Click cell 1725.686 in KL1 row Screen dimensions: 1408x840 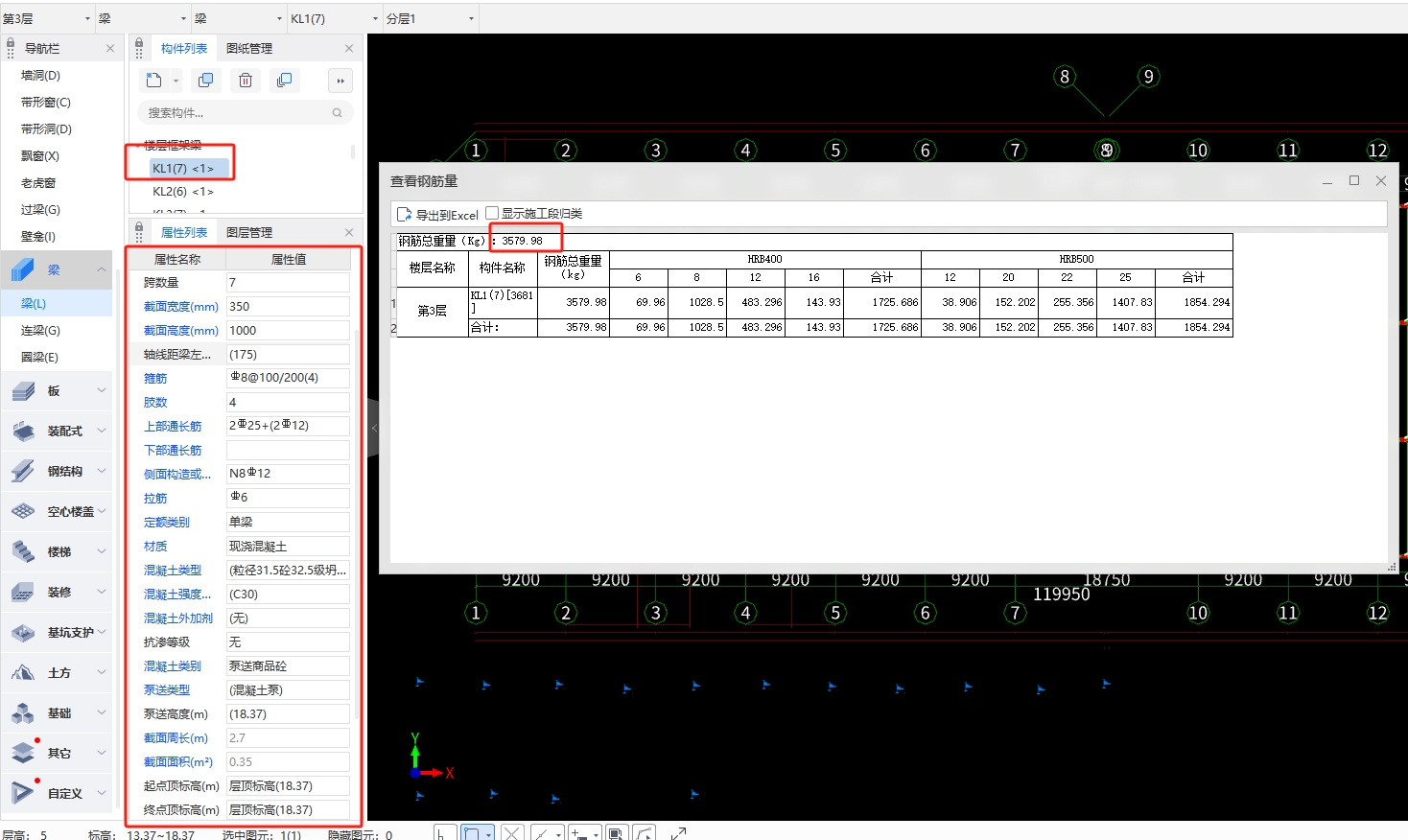[882, 302]
